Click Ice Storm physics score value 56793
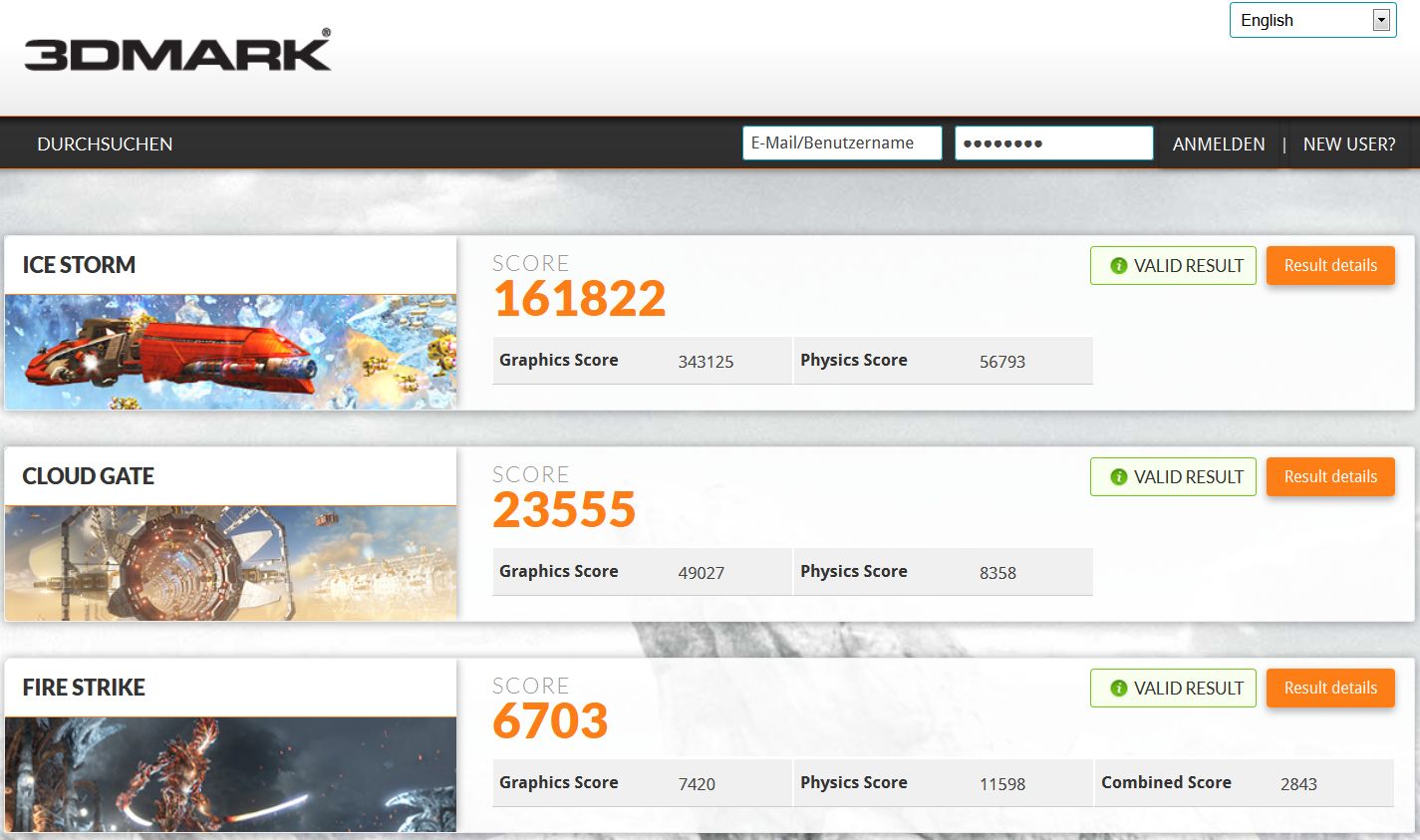 tap(1001, 362)
